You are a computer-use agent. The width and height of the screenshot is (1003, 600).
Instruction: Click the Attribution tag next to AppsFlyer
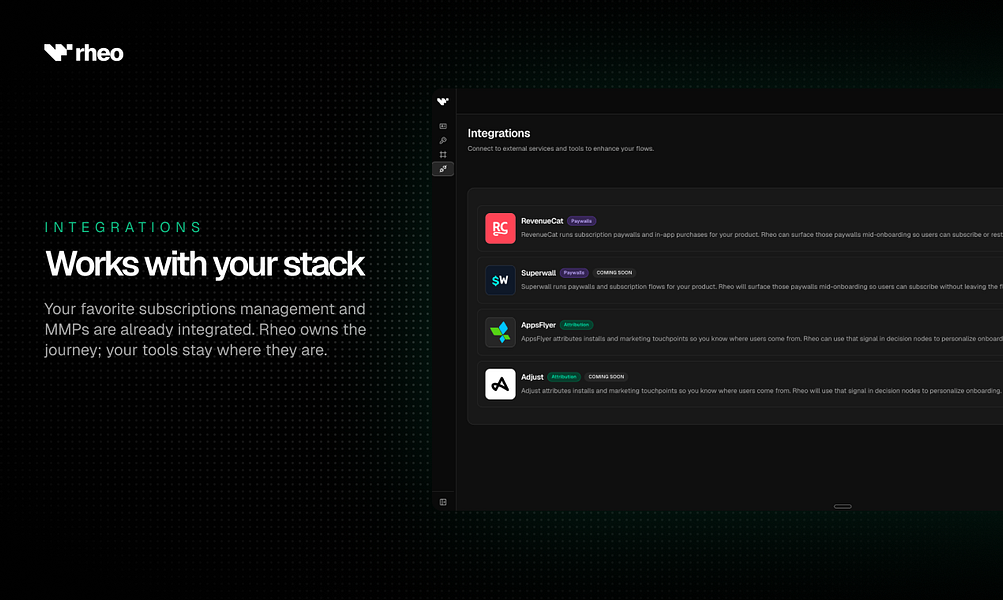tap(576, 325)
